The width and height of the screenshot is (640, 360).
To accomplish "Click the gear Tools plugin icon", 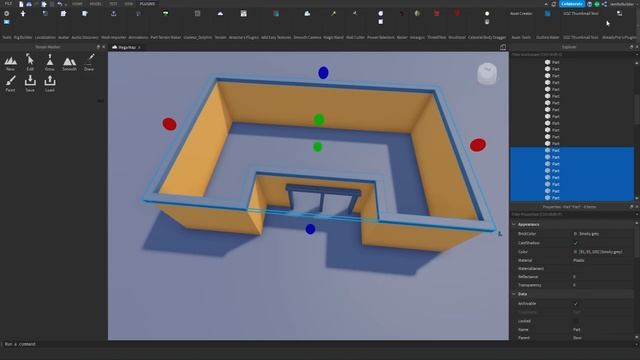I will 7,13.
